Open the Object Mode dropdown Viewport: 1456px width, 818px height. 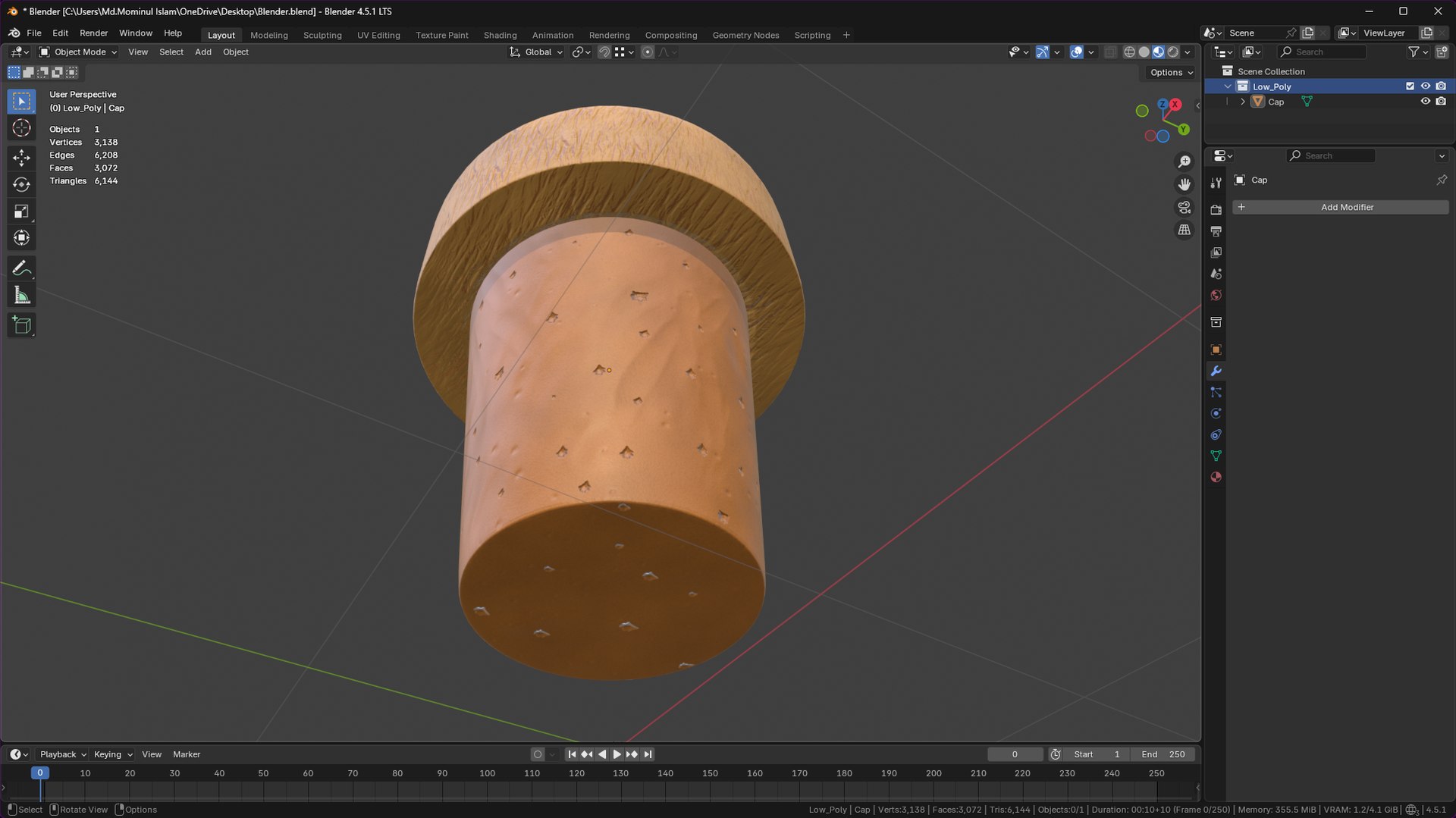[x=78, y=52]
